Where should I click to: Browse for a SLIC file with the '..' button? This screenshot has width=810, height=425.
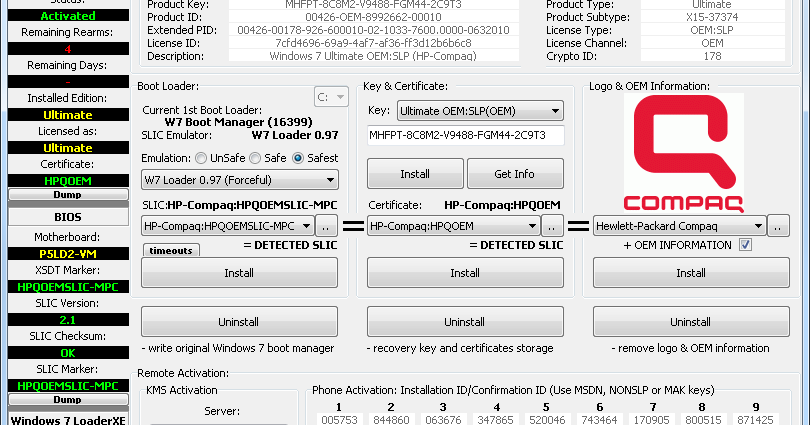pyautogui.click(x=326, y=226)
